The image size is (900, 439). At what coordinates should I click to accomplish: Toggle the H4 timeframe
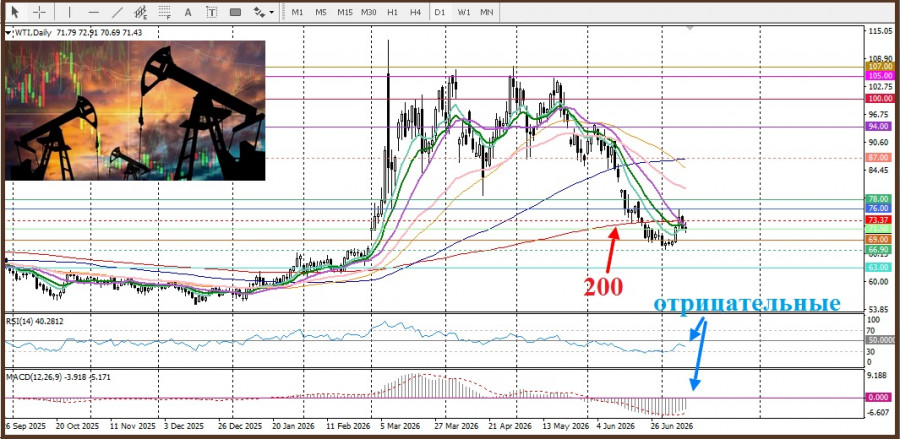point(416,11)
